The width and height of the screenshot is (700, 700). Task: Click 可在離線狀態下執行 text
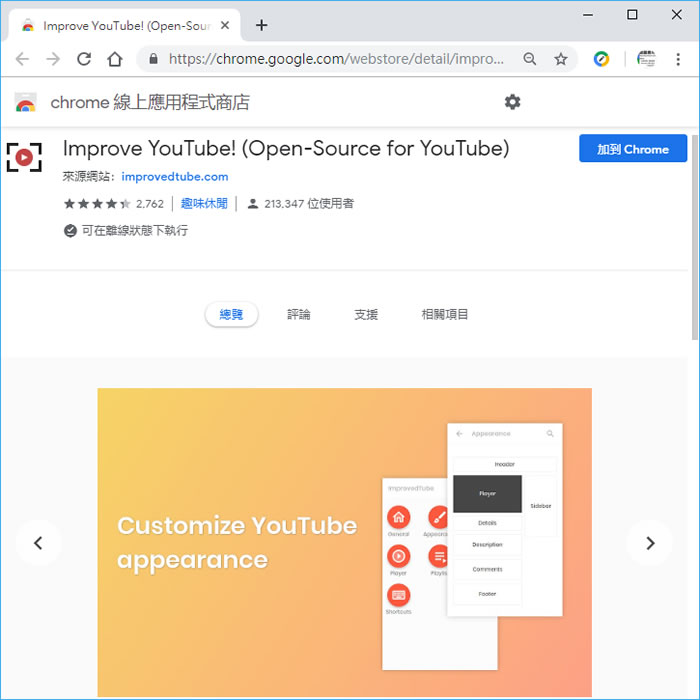tap(134, 231)
